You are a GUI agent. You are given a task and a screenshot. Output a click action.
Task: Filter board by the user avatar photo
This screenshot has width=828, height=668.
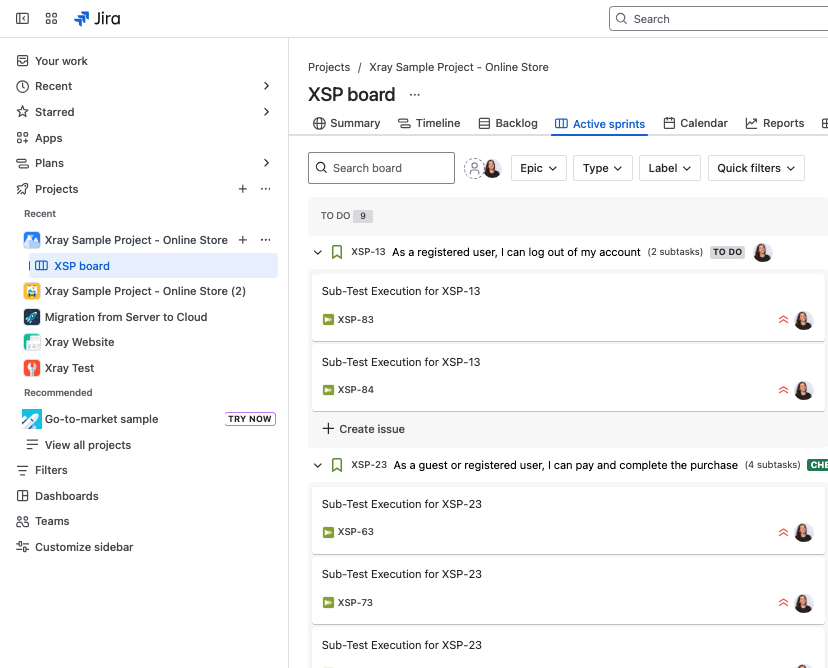click(492, 168)
